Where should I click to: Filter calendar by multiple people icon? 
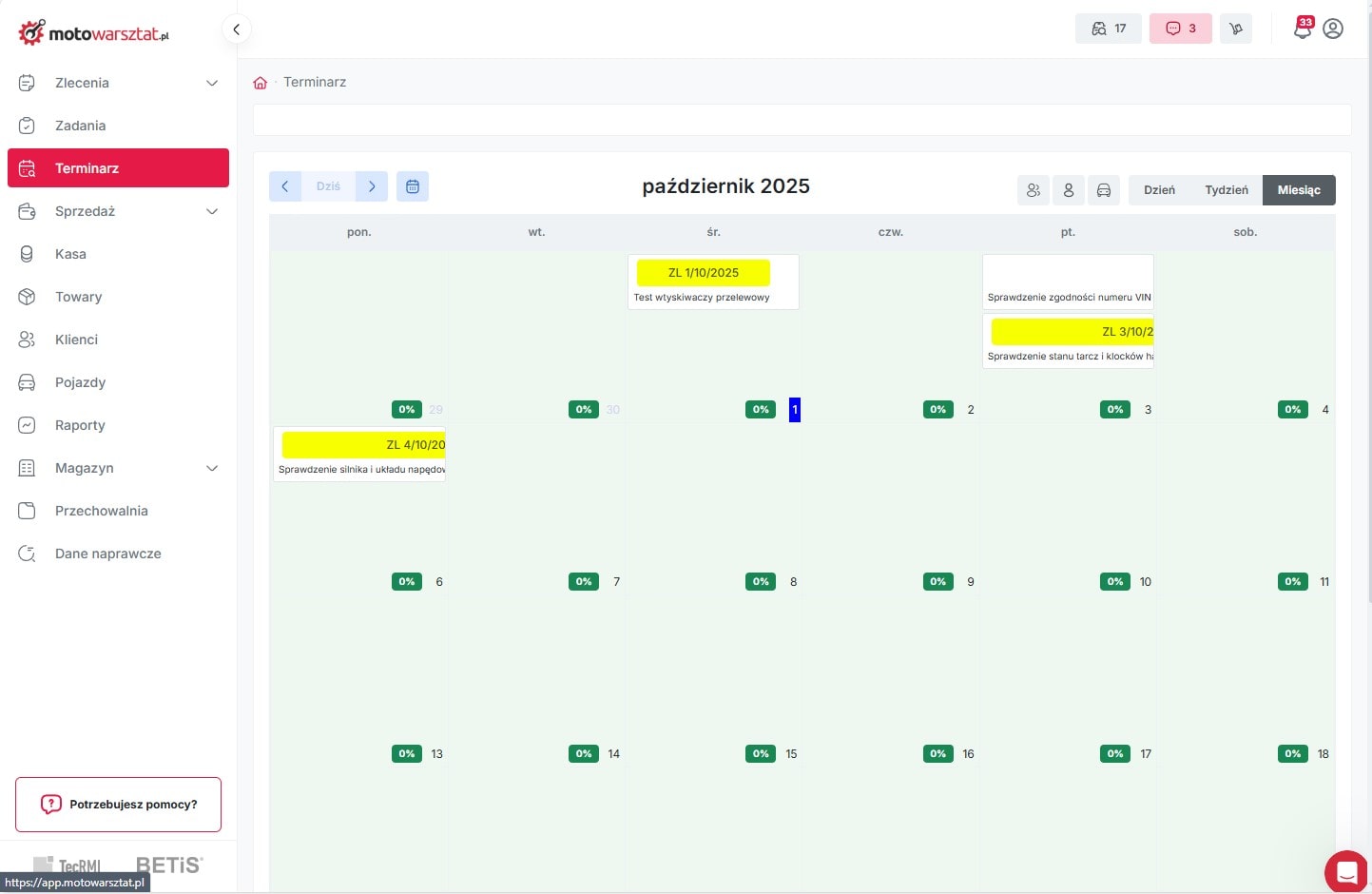[1034, 190]
